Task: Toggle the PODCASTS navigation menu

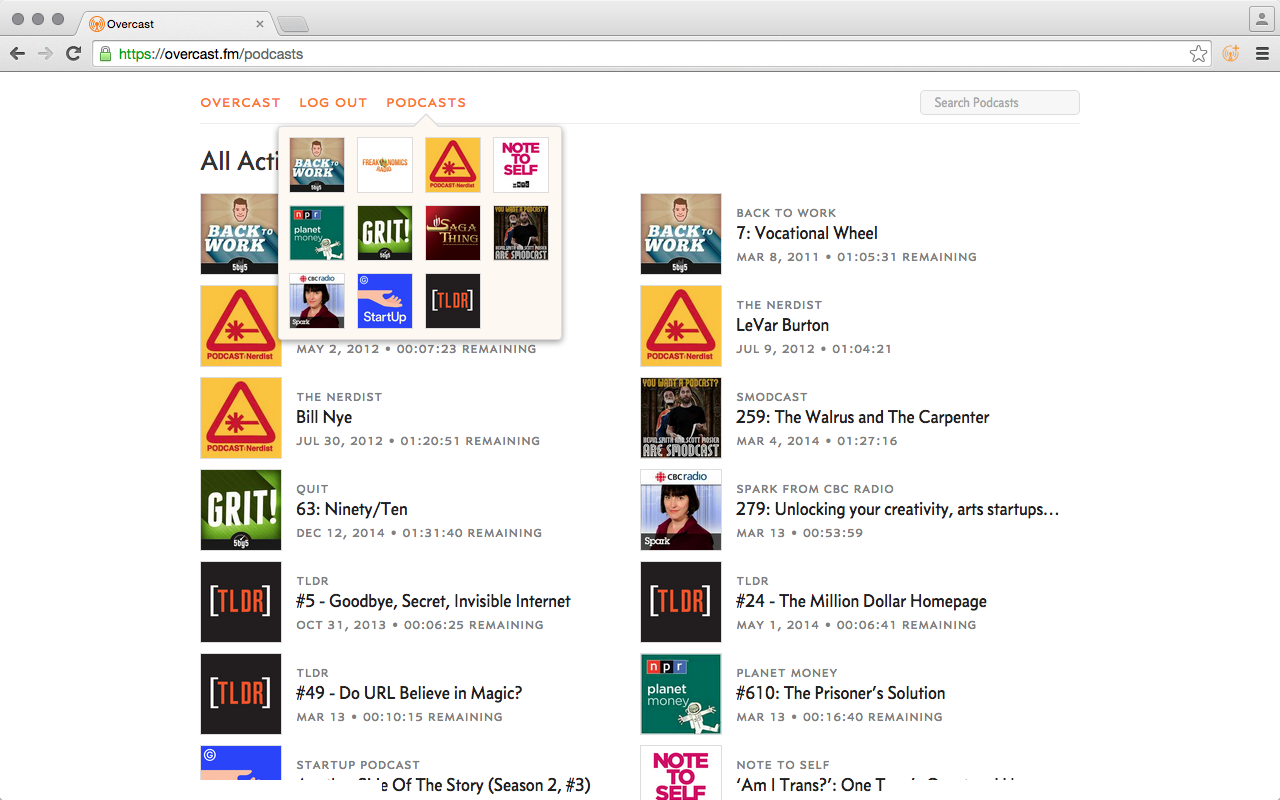Action: [426, 103]
